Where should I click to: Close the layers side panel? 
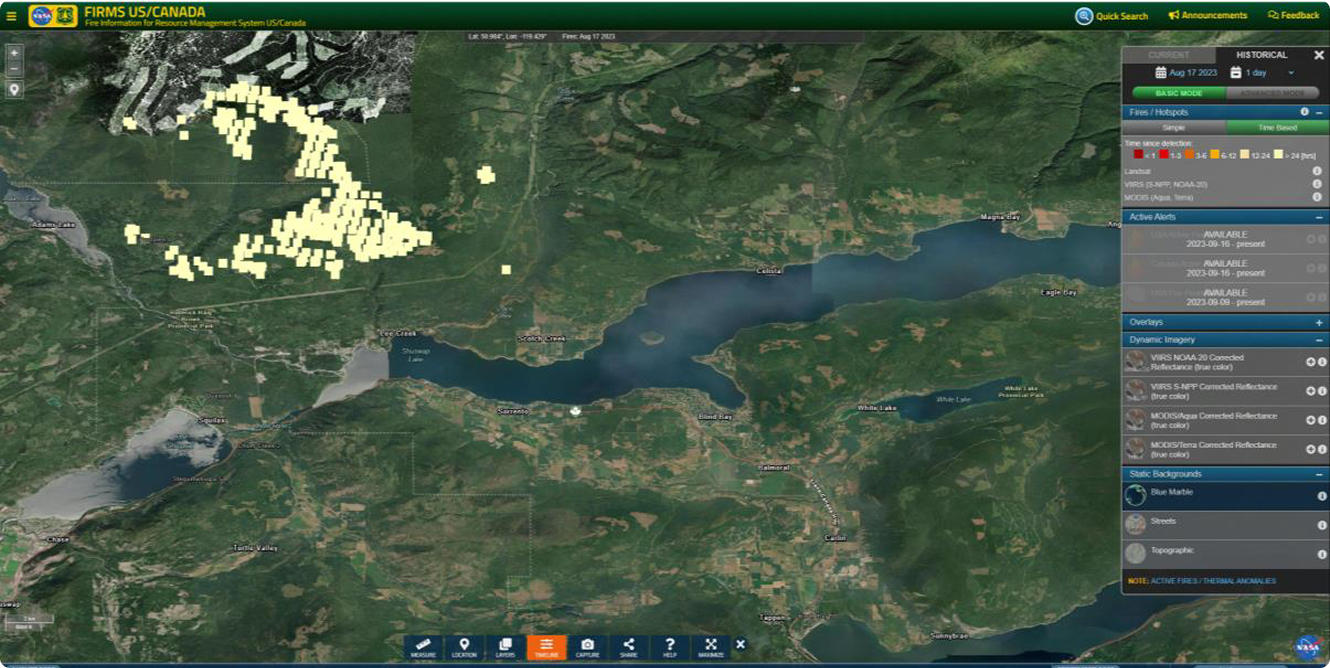tap(1318, 55)
